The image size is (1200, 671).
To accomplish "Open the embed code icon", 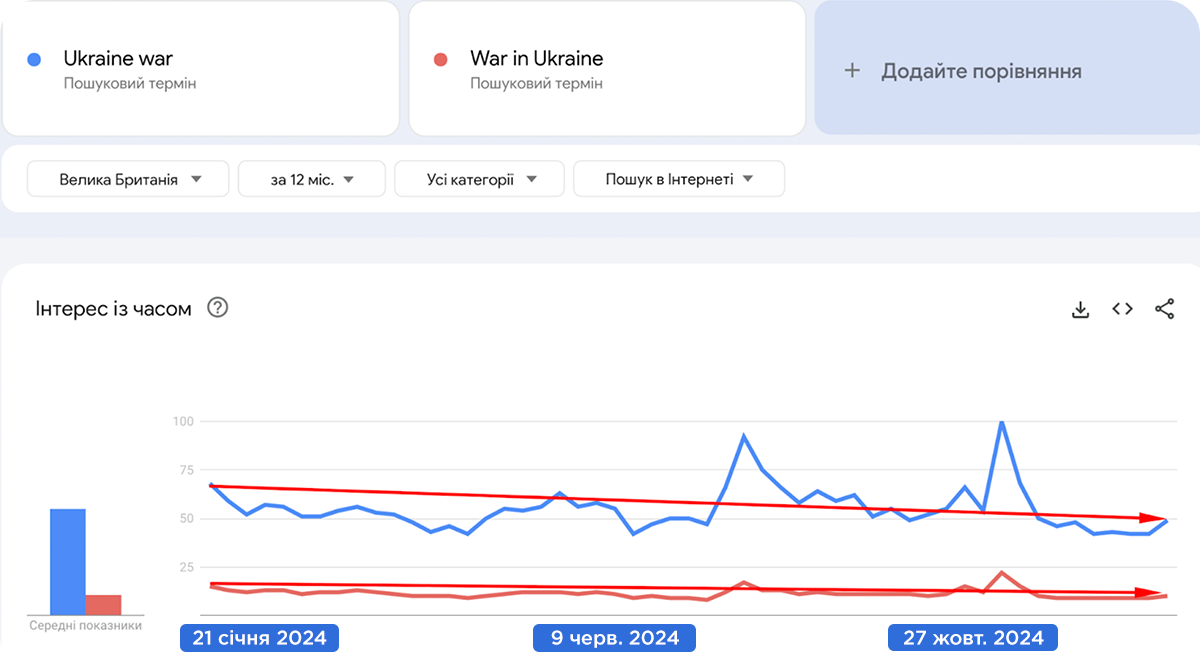I will pyautogui.click(x=1122, y=309).
